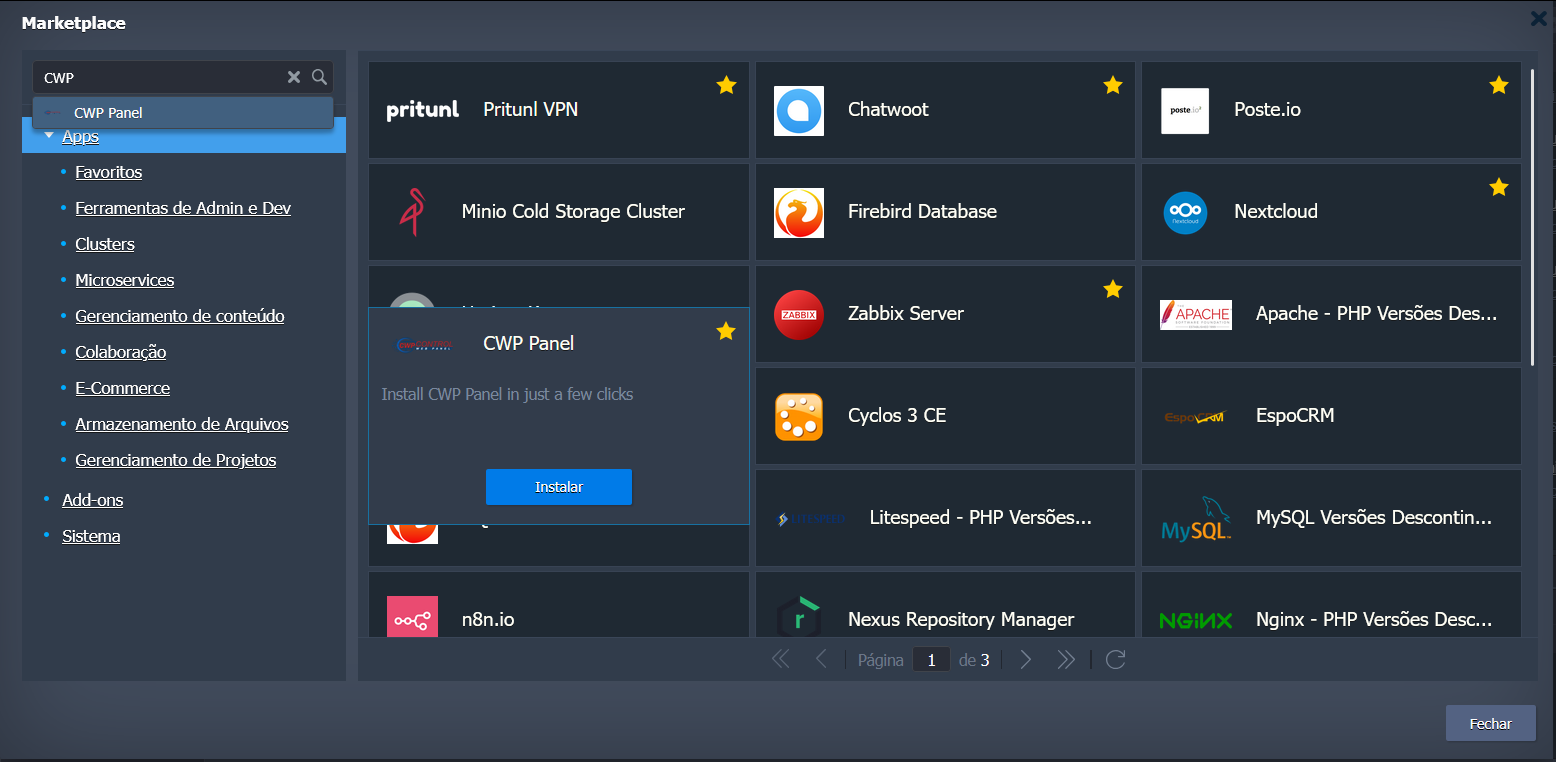Toggle favorite star on Pritunl VPN

[726, 86]
